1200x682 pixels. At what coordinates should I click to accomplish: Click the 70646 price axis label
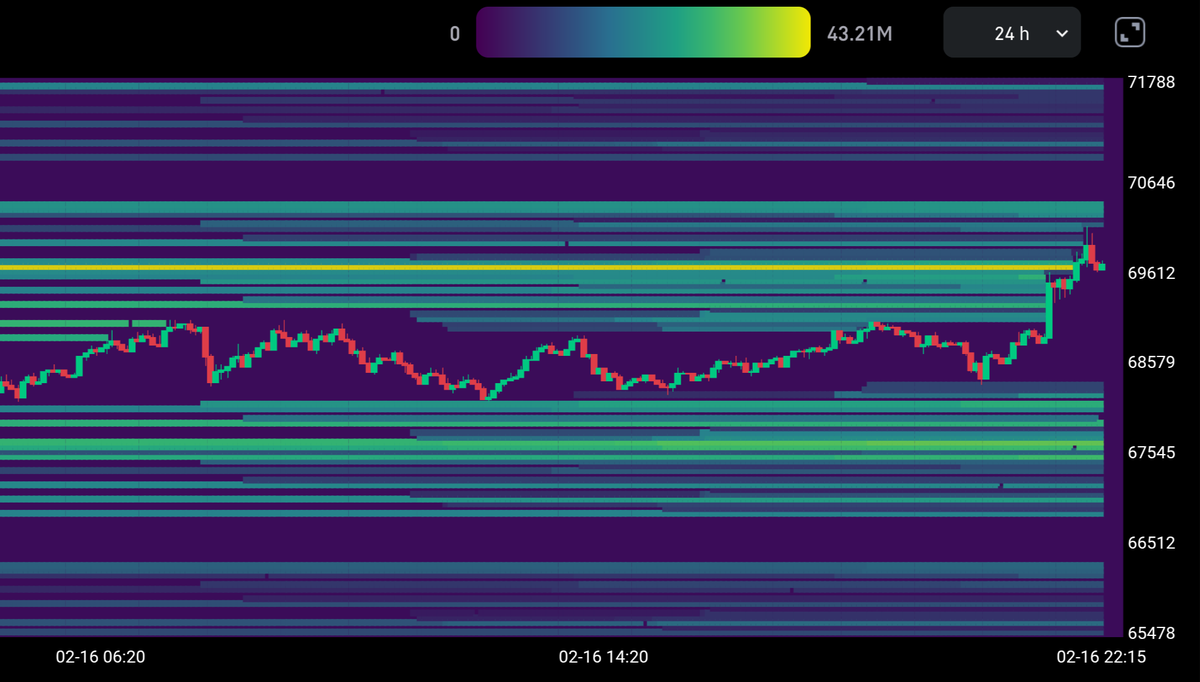(1151, 183)
